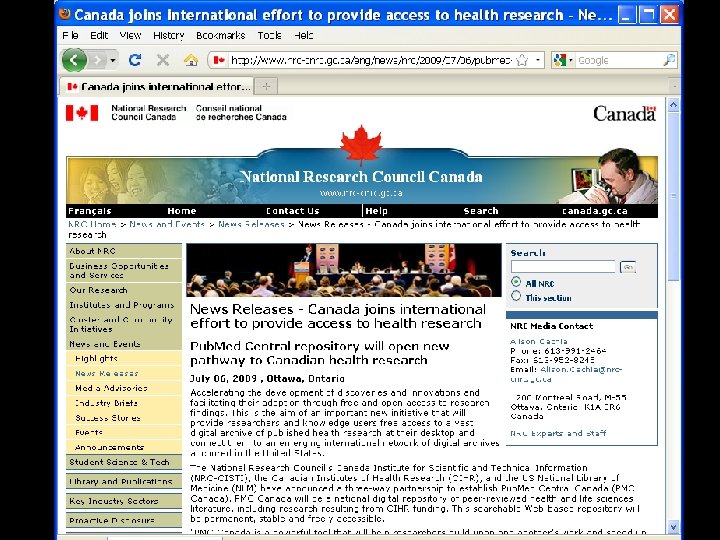The image size is (720, 540).
Task: Open the History menu
Action: point(169,35)
